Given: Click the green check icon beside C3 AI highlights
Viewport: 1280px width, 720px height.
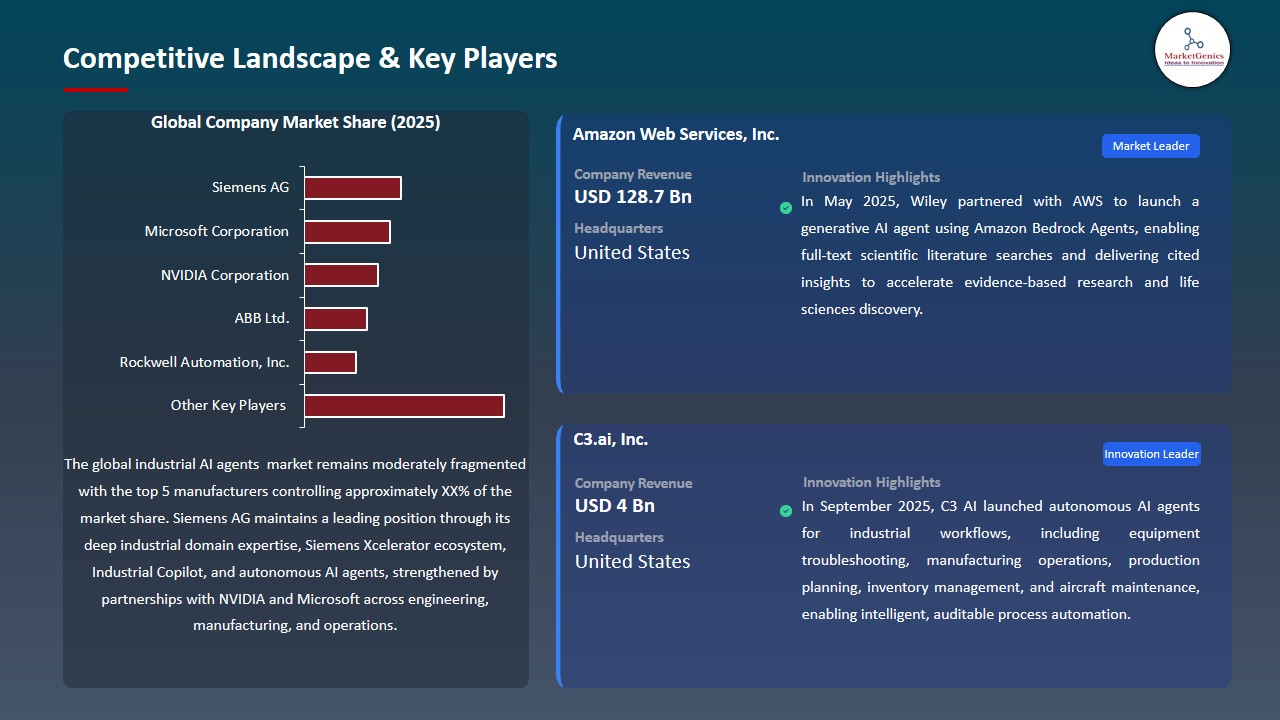Looking at the screenshot, I should point(786,511).
